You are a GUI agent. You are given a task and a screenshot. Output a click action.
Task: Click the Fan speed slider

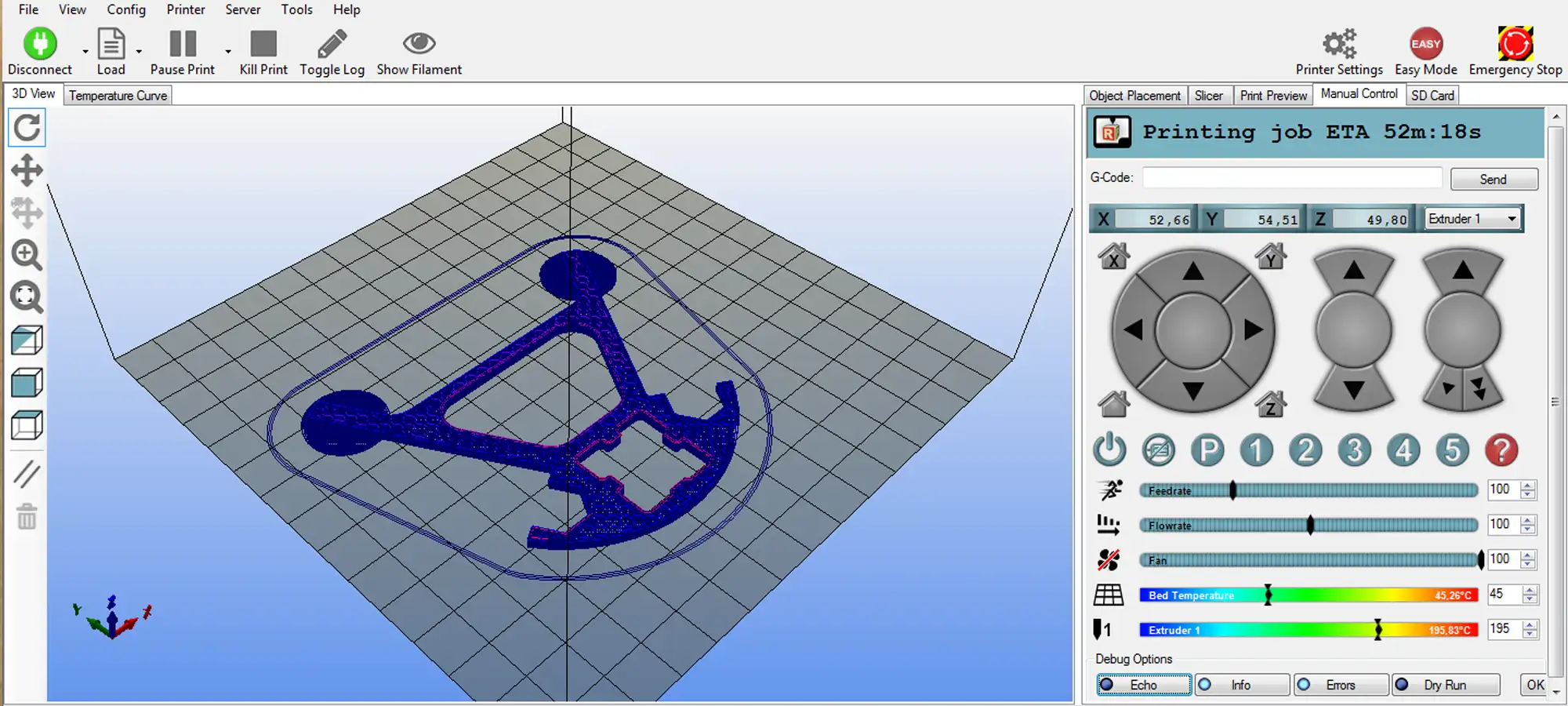click(1311, 559)
